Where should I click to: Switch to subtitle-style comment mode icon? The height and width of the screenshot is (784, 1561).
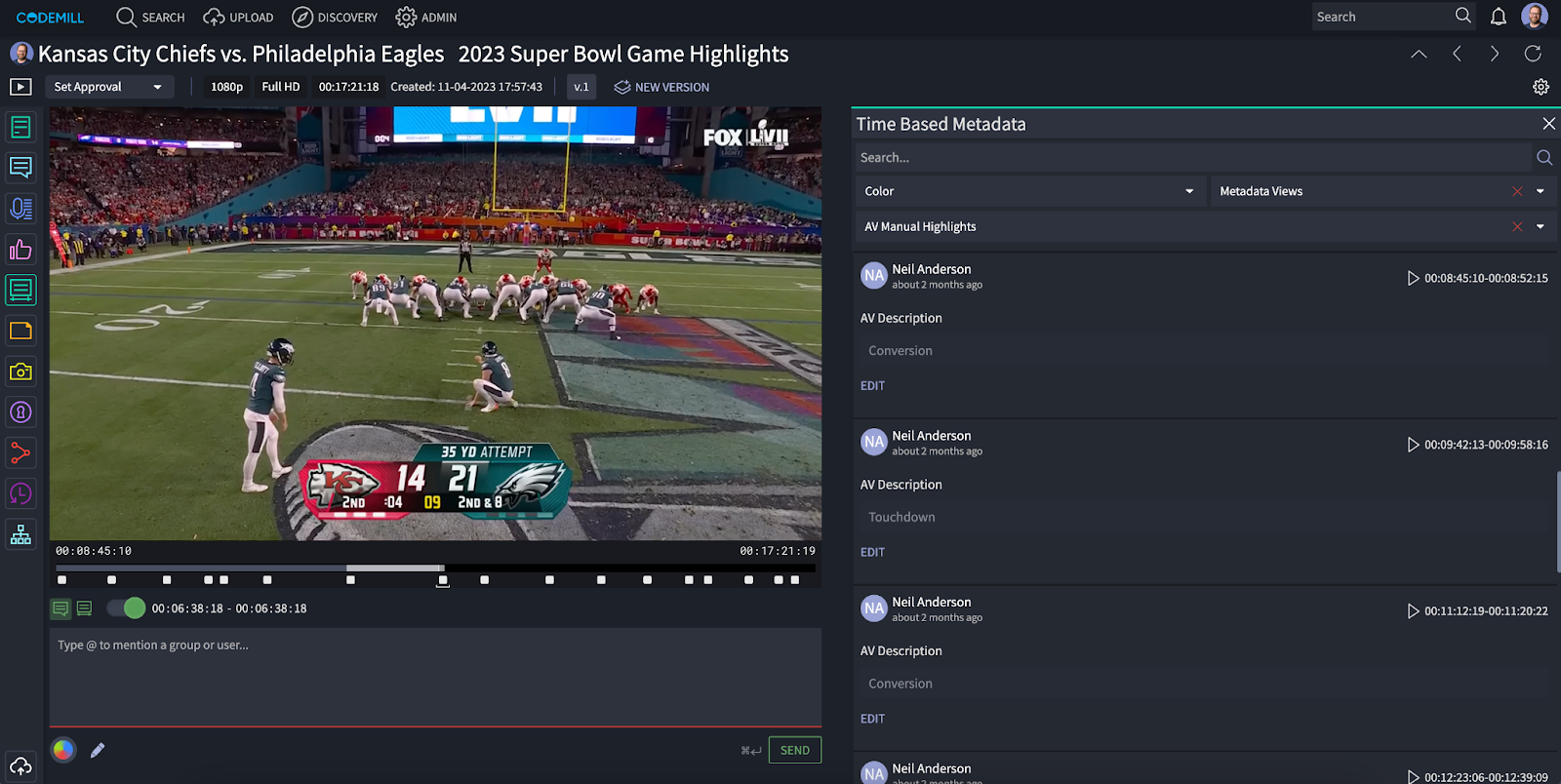[x=85, y=608]
